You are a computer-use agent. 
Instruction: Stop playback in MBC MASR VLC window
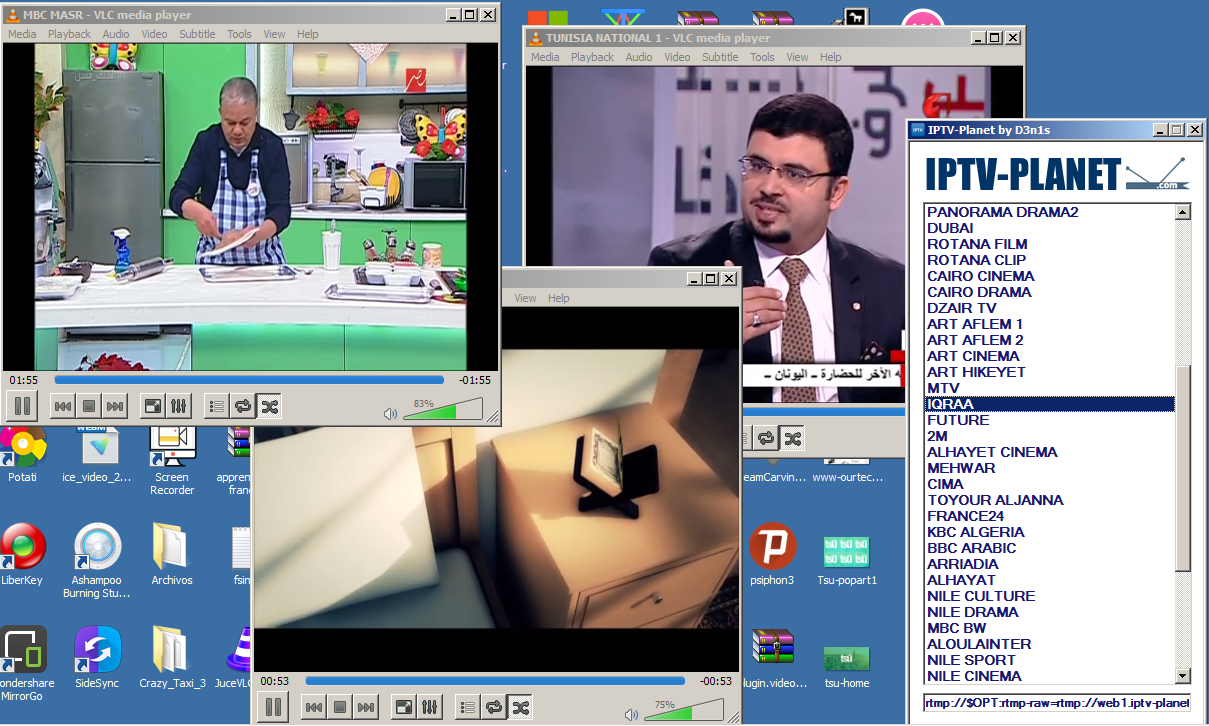coord(88,406)
